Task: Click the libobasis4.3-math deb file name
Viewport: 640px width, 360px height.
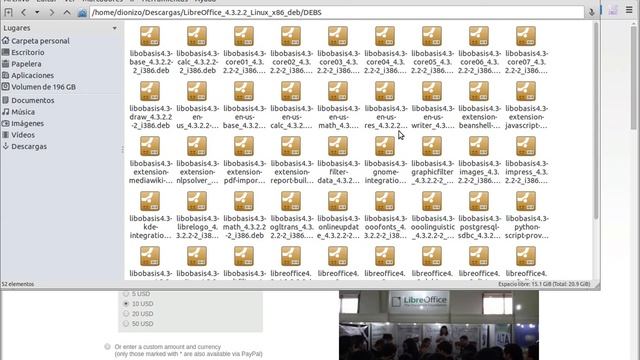Action: point(244,227)
